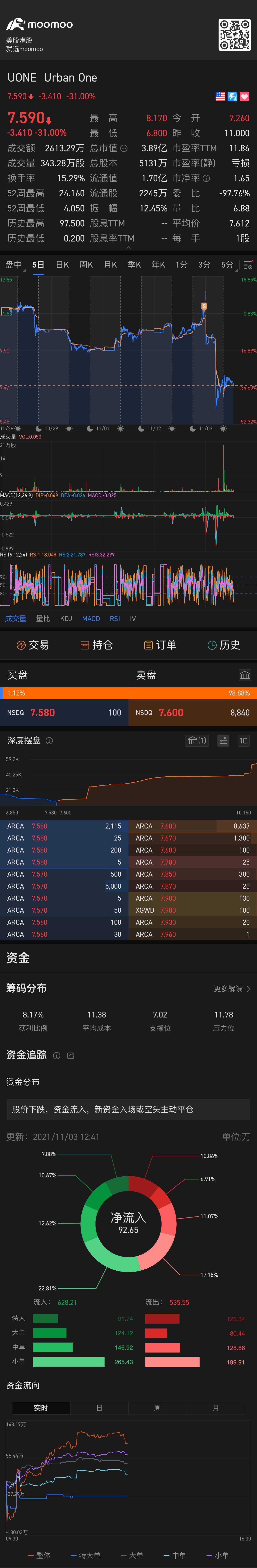This screenshot has width=257, height=1568.
Task: Toggle the IV indicator
Action: coord(133,618)
